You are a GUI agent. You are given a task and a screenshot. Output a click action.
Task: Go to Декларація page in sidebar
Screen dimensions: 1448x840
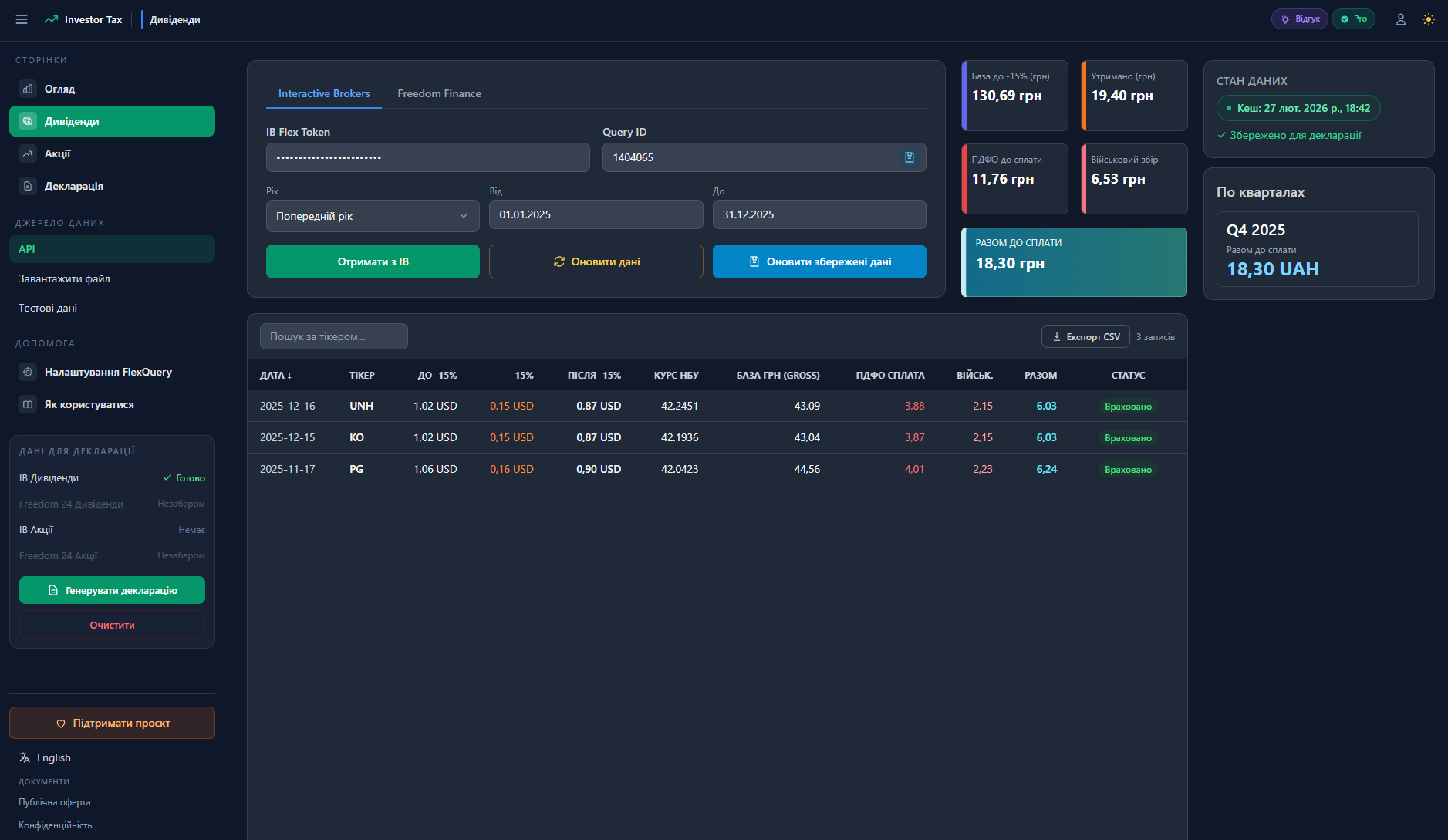pos(73,186)
